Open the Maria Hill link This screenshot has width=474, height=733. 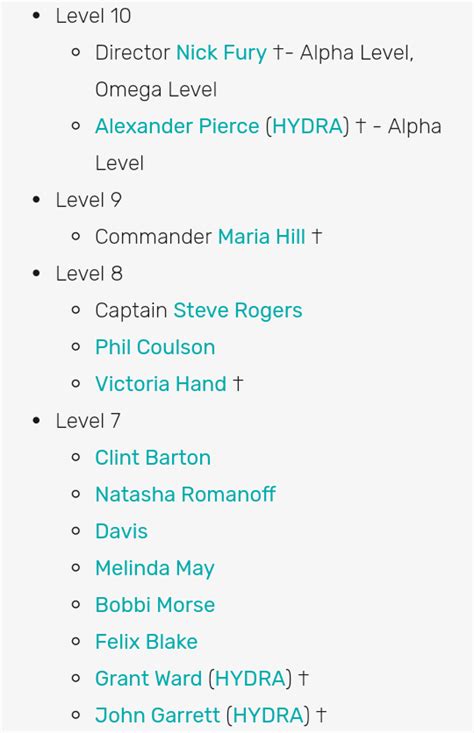coord(261,237)
